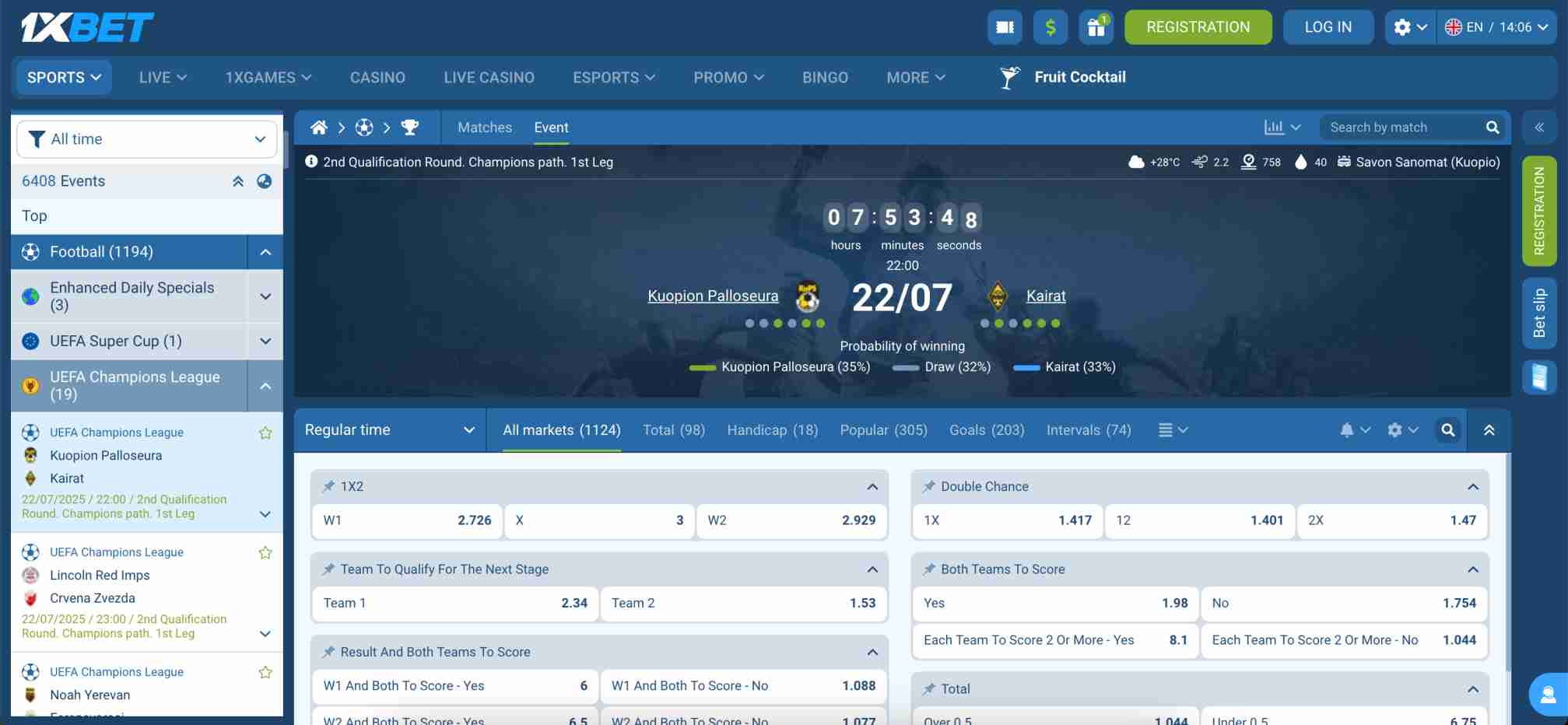Open Kuopion Palloseura team link
The width and height of the screenshot is (1568, 725).
tap(713, 296)
